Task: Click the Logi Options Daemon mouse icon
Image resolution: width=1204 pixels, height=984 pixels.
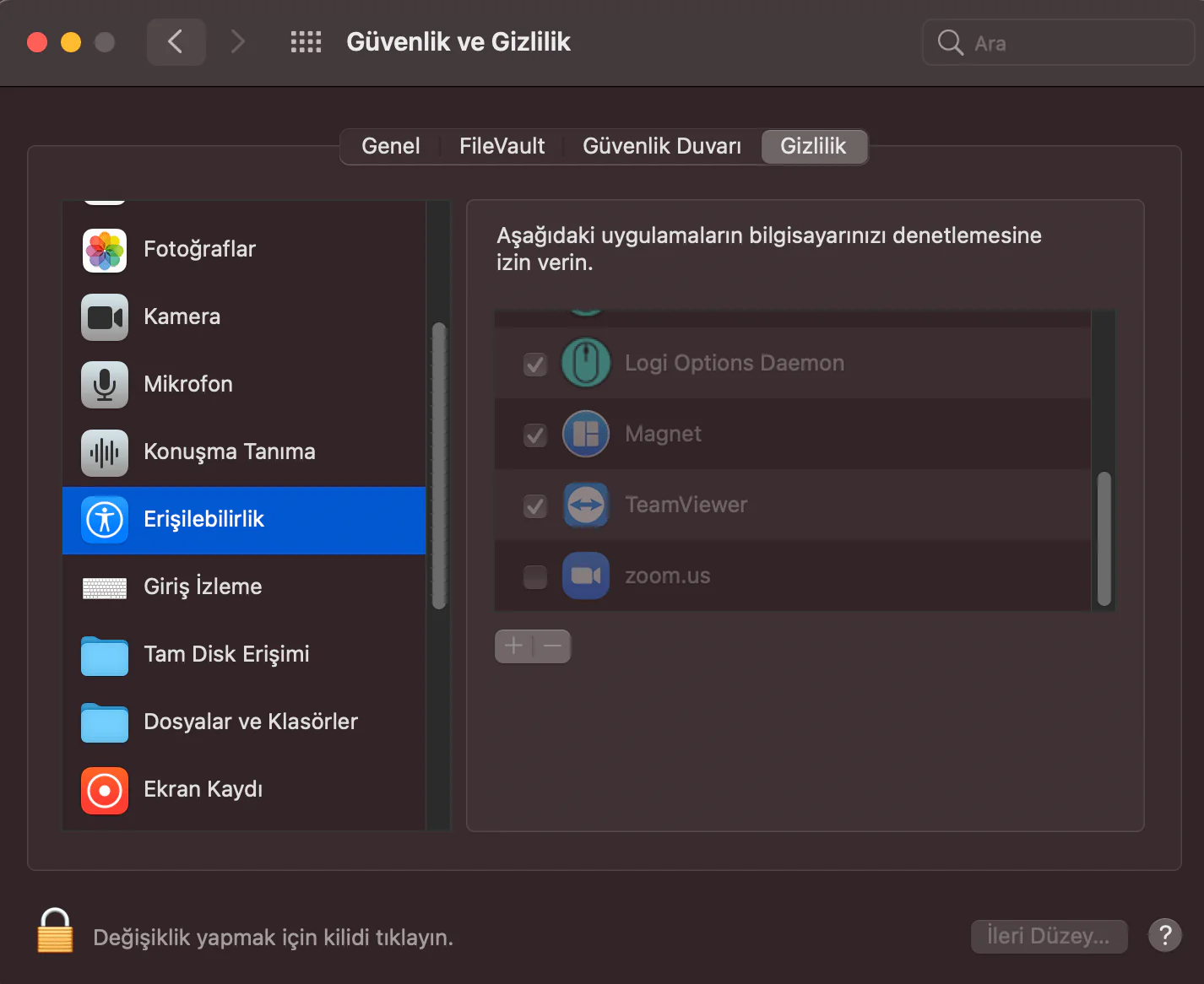Action: (x=586, y=363)
